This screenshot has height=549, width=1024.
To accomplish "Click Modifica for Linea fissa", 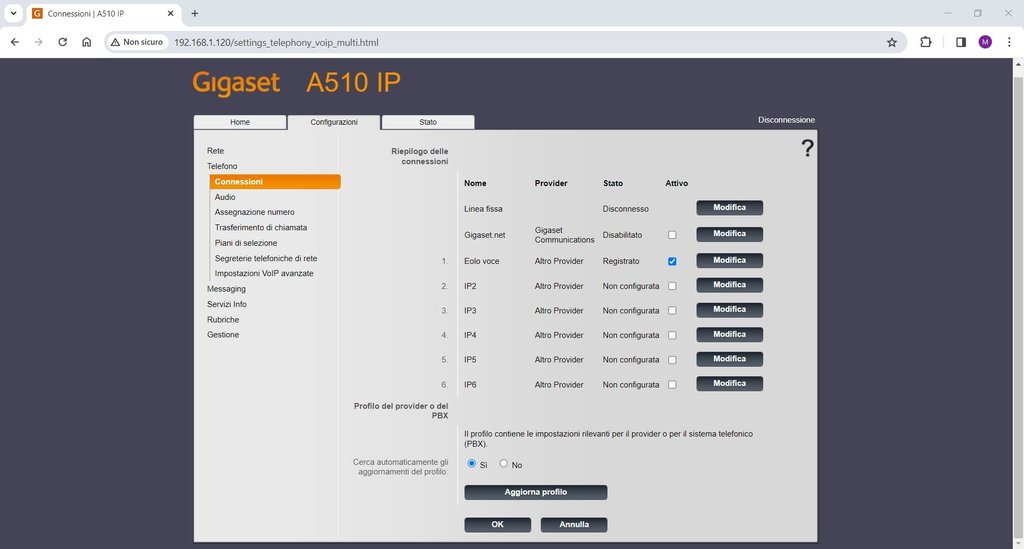I will coord(729,208).
